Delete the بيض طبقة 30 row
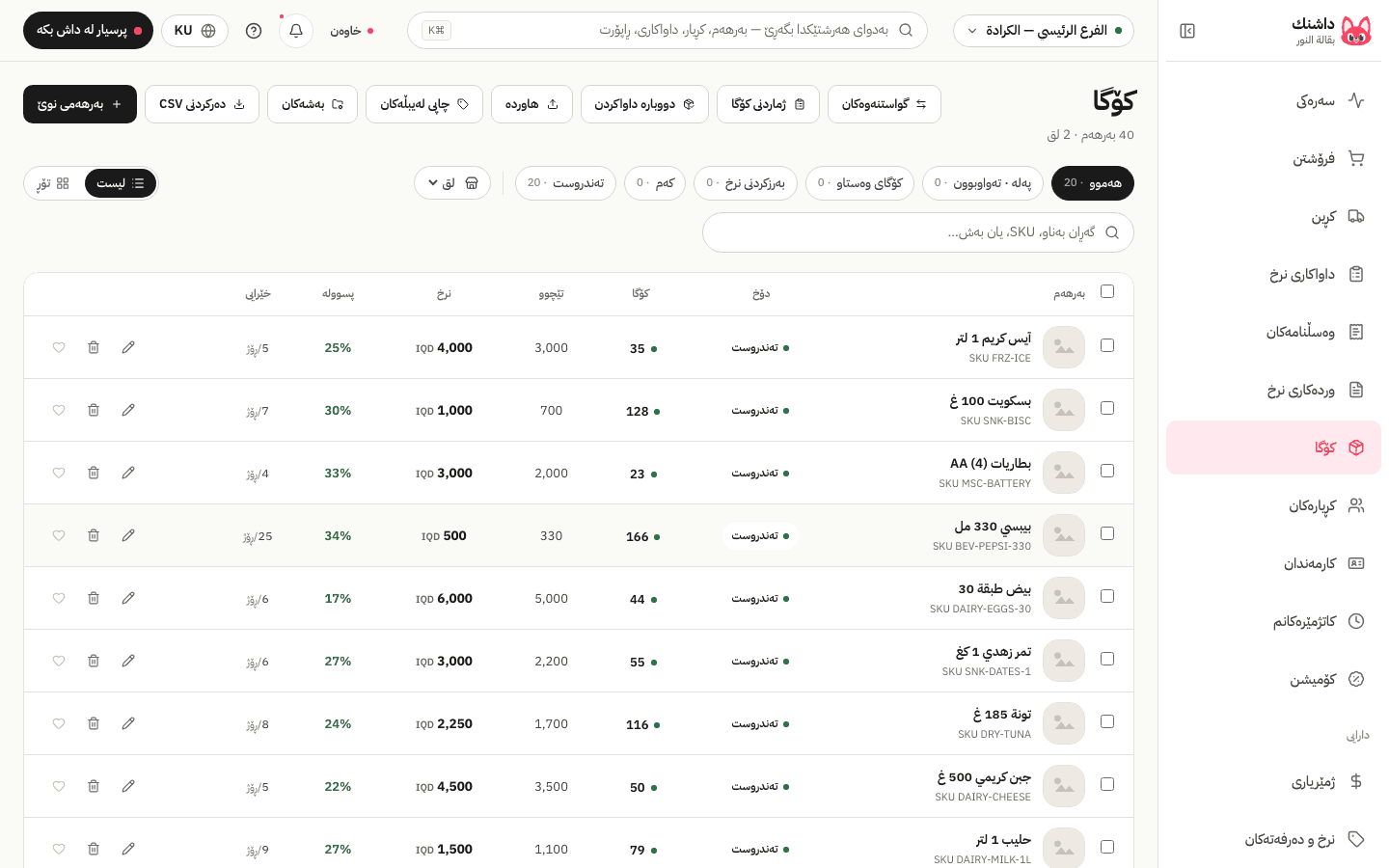 (94, 598)
